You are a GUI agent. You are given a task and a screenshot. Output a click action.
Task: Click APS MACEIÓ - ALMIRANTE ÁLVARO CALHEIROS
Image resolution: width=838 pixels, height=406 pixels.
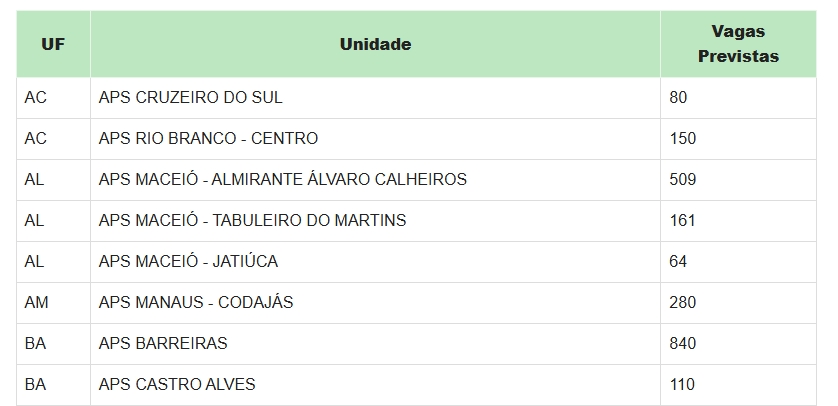(x=283, y=180)
